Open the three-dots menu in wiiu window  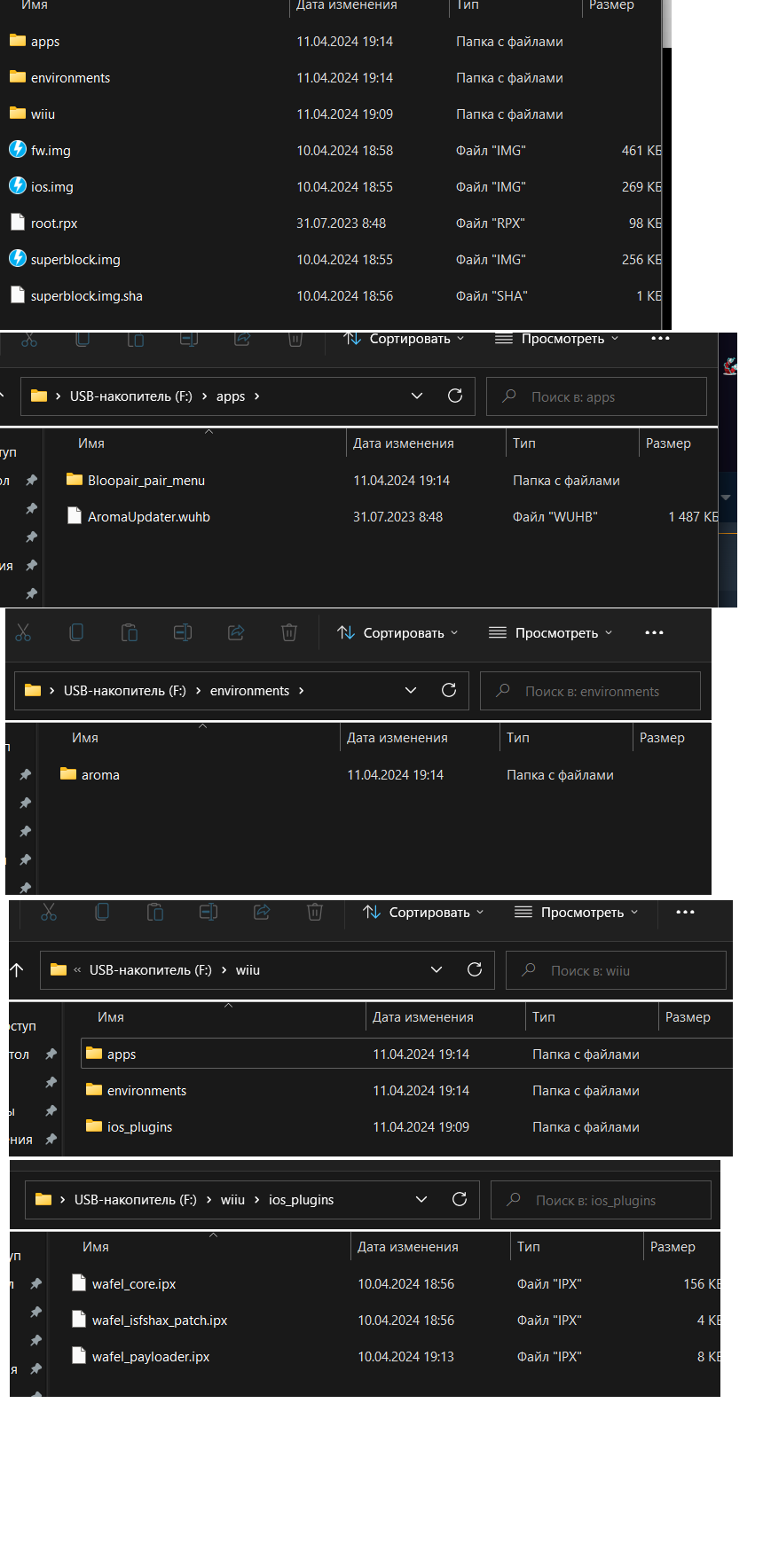point(686,912)
